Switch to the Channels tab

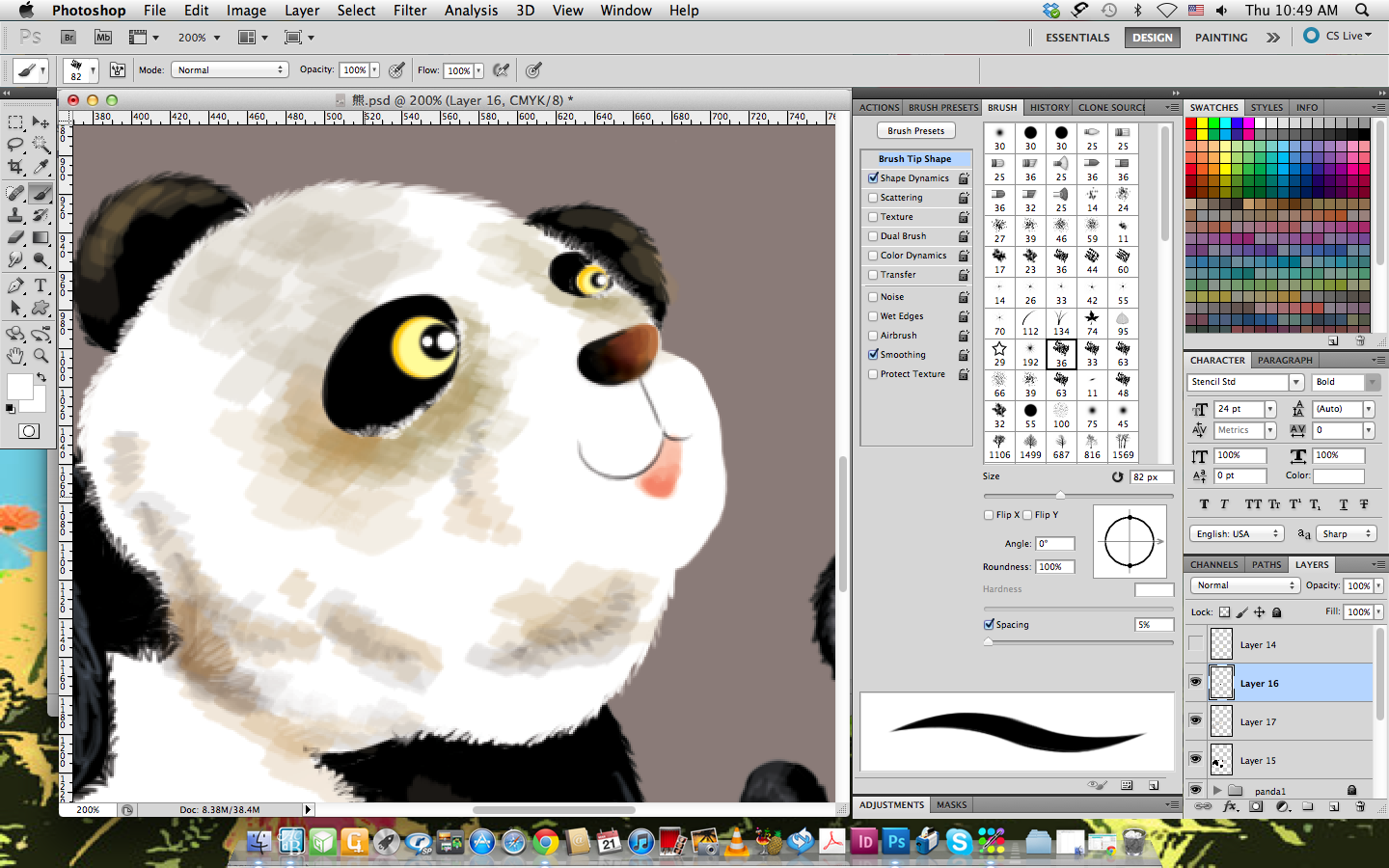(1213, 565)
